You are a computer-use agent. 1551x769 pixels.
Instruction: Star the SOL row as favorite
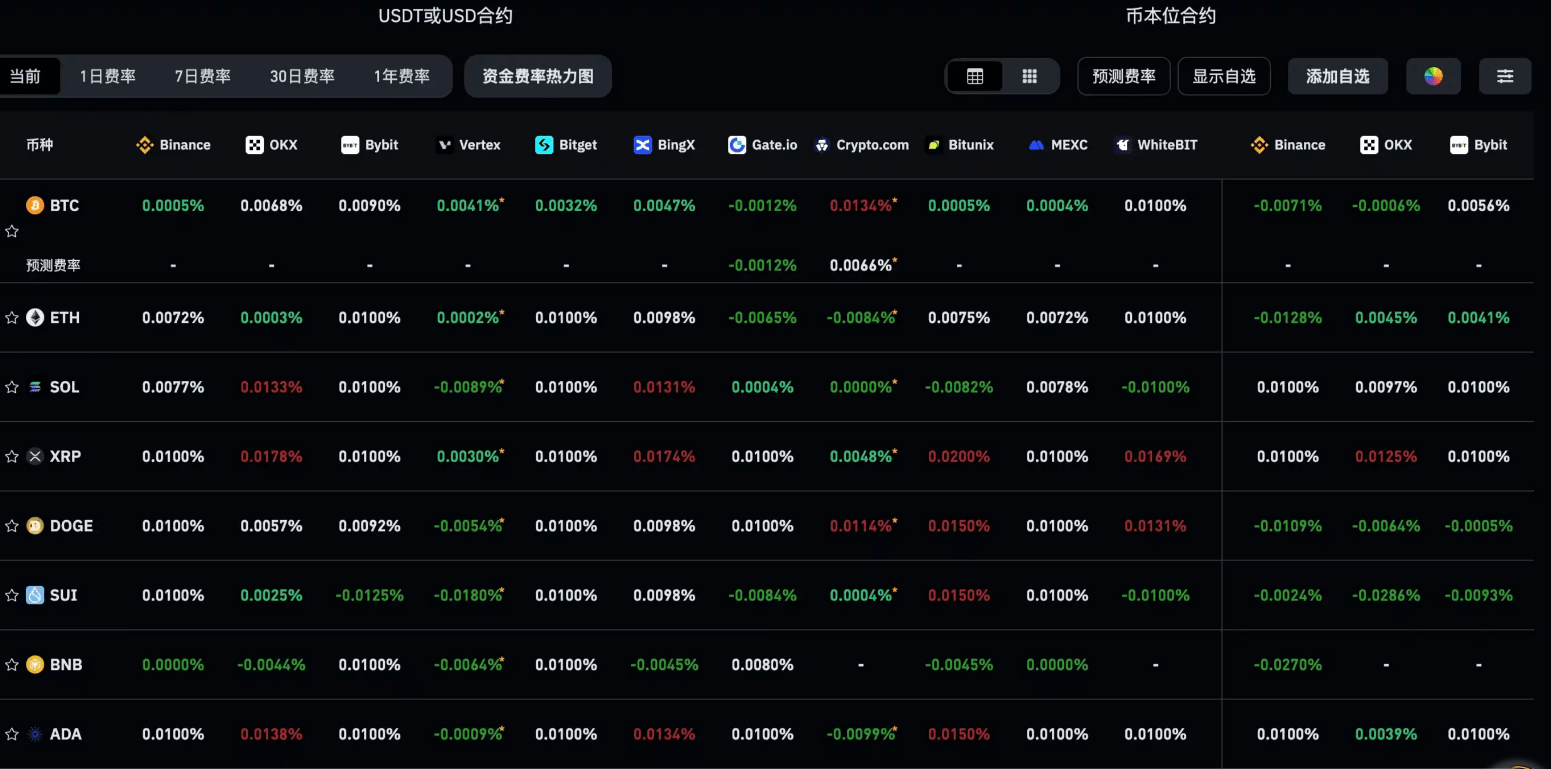(12, 387)
